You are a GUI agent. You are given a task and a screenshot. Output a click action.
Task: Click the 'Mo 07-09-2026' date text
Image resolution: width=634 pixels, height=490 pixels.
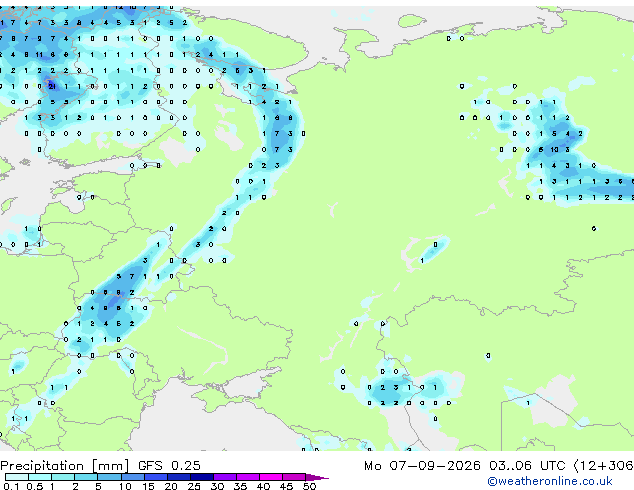[x=422, y=465]
